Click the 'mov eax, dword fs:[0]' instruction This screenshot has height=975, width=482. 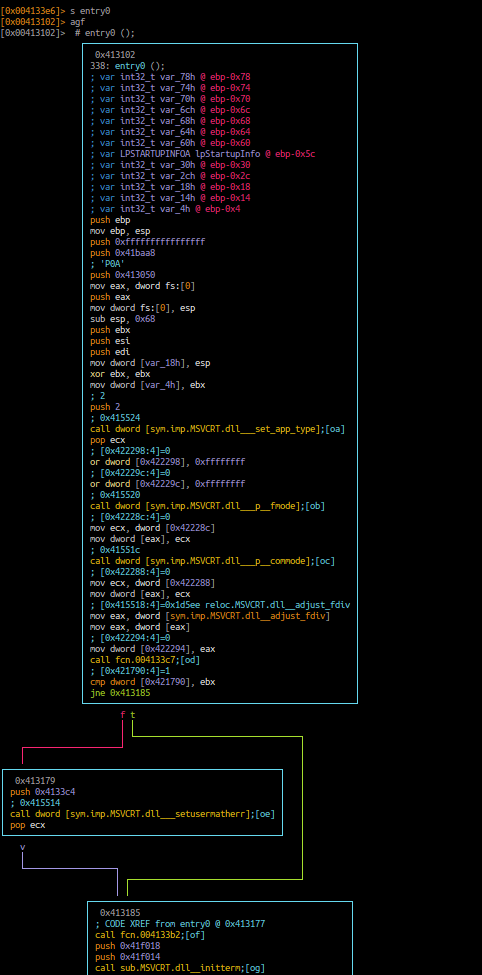tap(142, 285)
